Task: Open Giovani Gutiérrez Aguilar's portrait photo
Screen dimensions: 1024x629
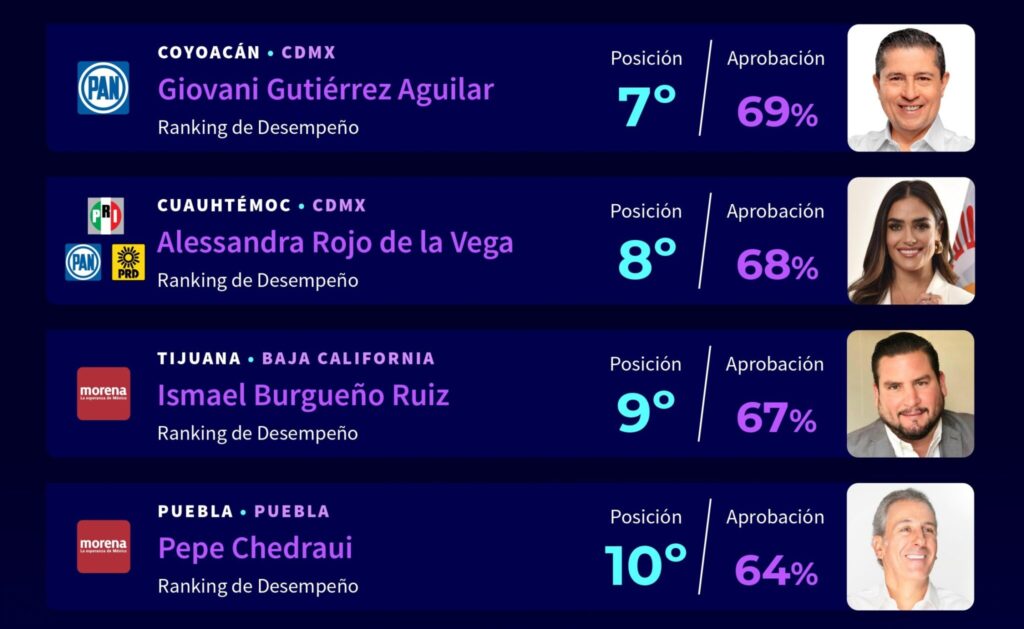Action: point(910,88)
